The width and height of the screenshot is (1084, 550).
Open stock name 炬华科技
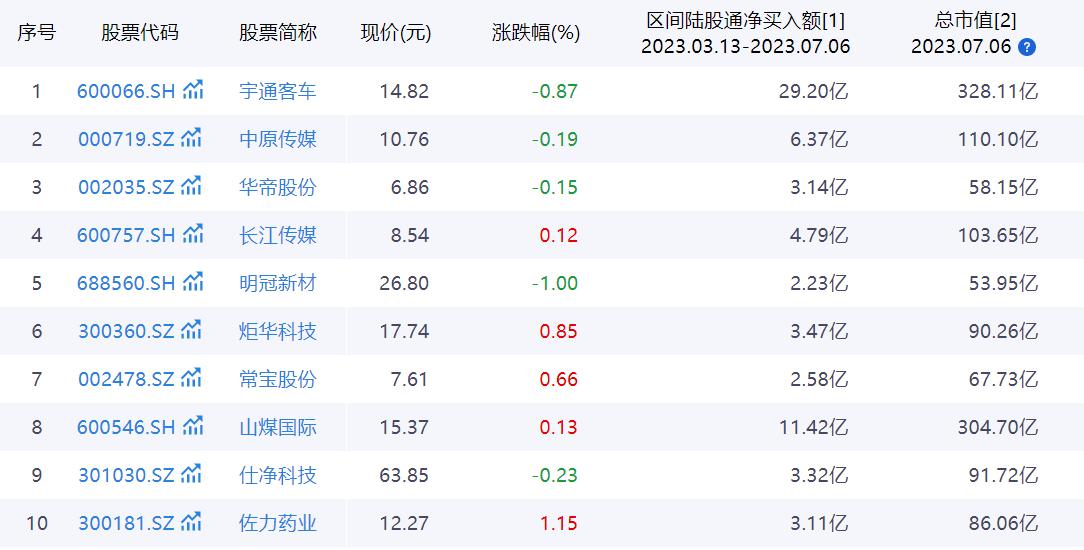pos(278,332)
